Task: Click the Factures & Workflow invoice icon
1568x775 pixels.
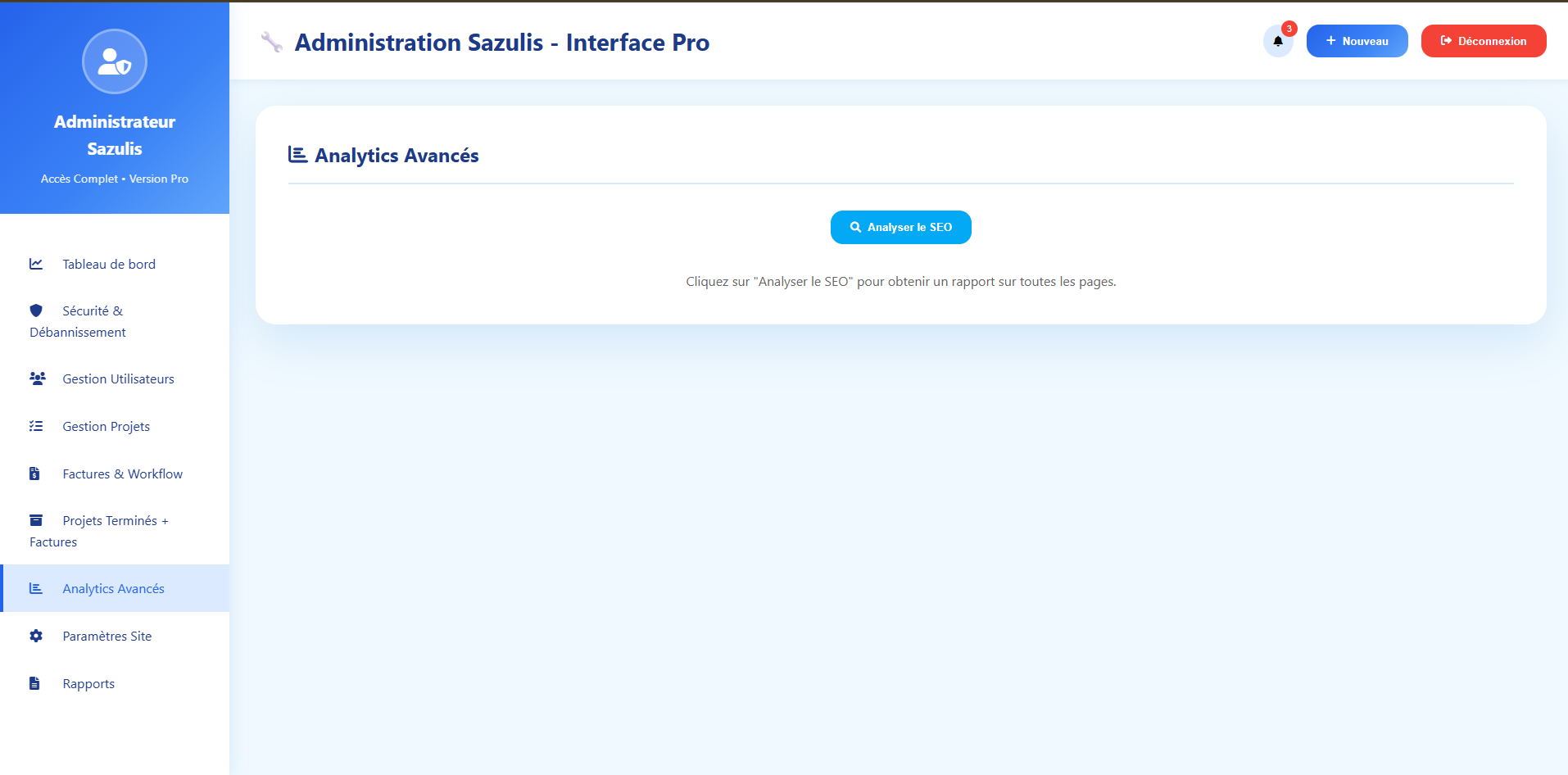Action: coord(35,474)
